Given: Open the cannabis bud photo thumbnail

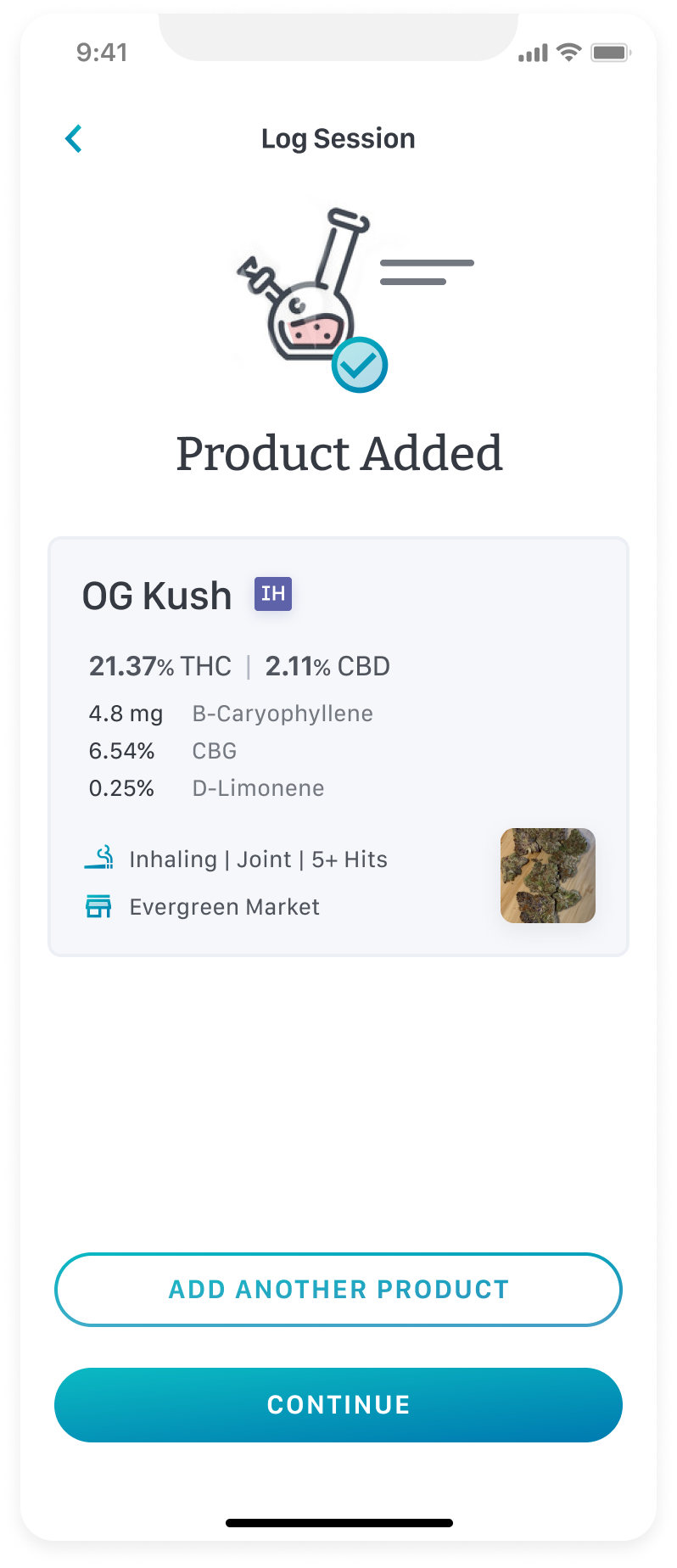Looking at the screenshot, I should [x=548, y=876].
